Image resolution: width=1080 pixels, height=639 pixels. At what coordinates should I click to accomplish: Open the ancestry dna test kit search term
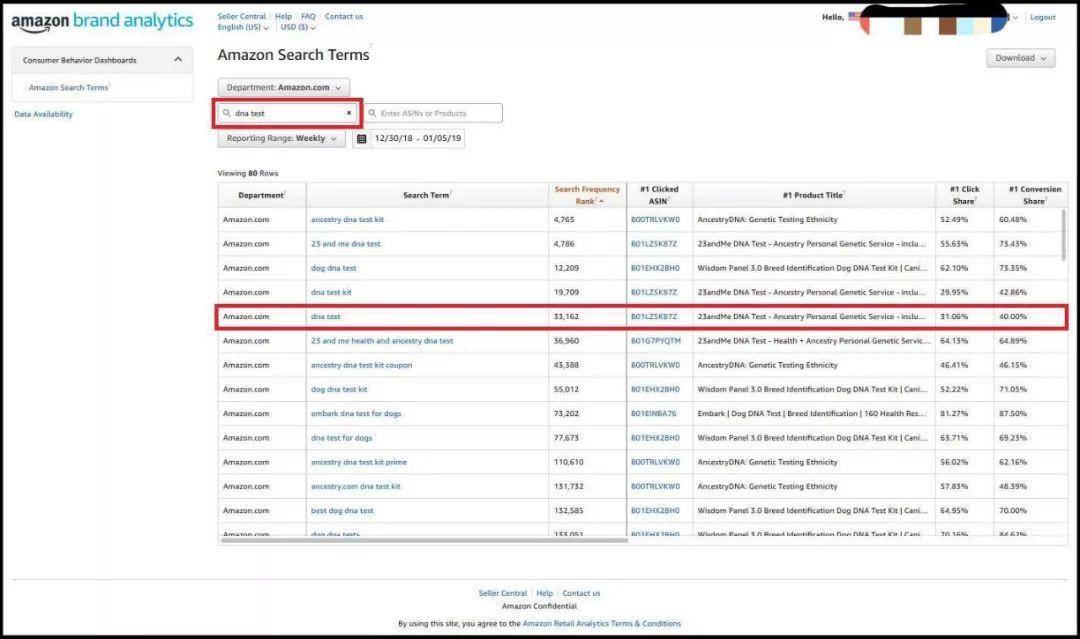click(347, 220)
